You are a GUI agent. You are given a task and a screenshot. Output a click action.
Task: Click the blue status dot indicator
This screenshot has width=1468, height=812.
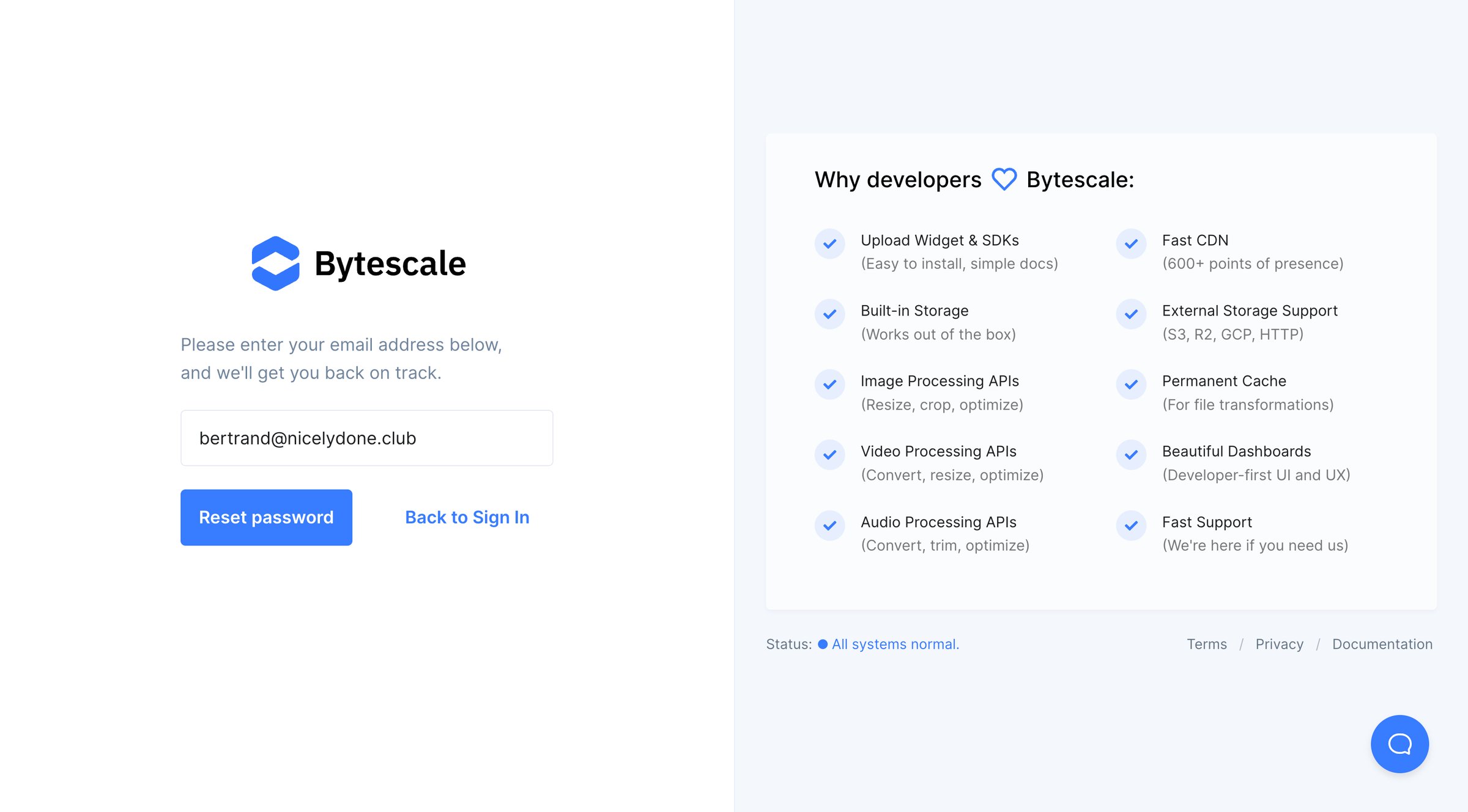823,644
